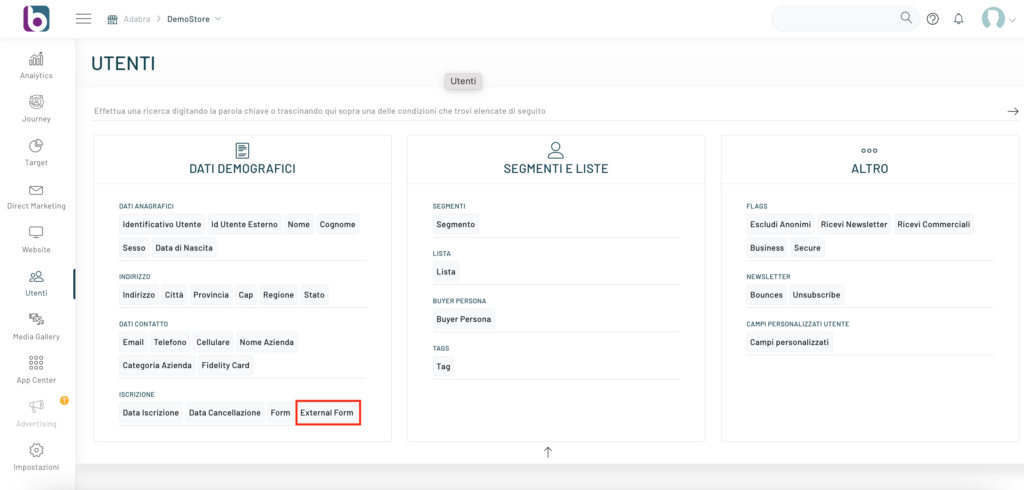The image size is (1024, 490).
Task: Open Media Gallery from sidebar
Action: (x=36, y=320)
